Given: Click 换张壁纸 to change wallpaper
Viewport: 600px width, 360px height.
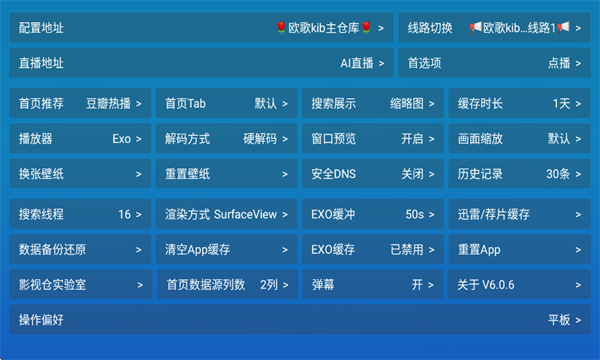Looking at the screenshot, I should tap(80, 174).
